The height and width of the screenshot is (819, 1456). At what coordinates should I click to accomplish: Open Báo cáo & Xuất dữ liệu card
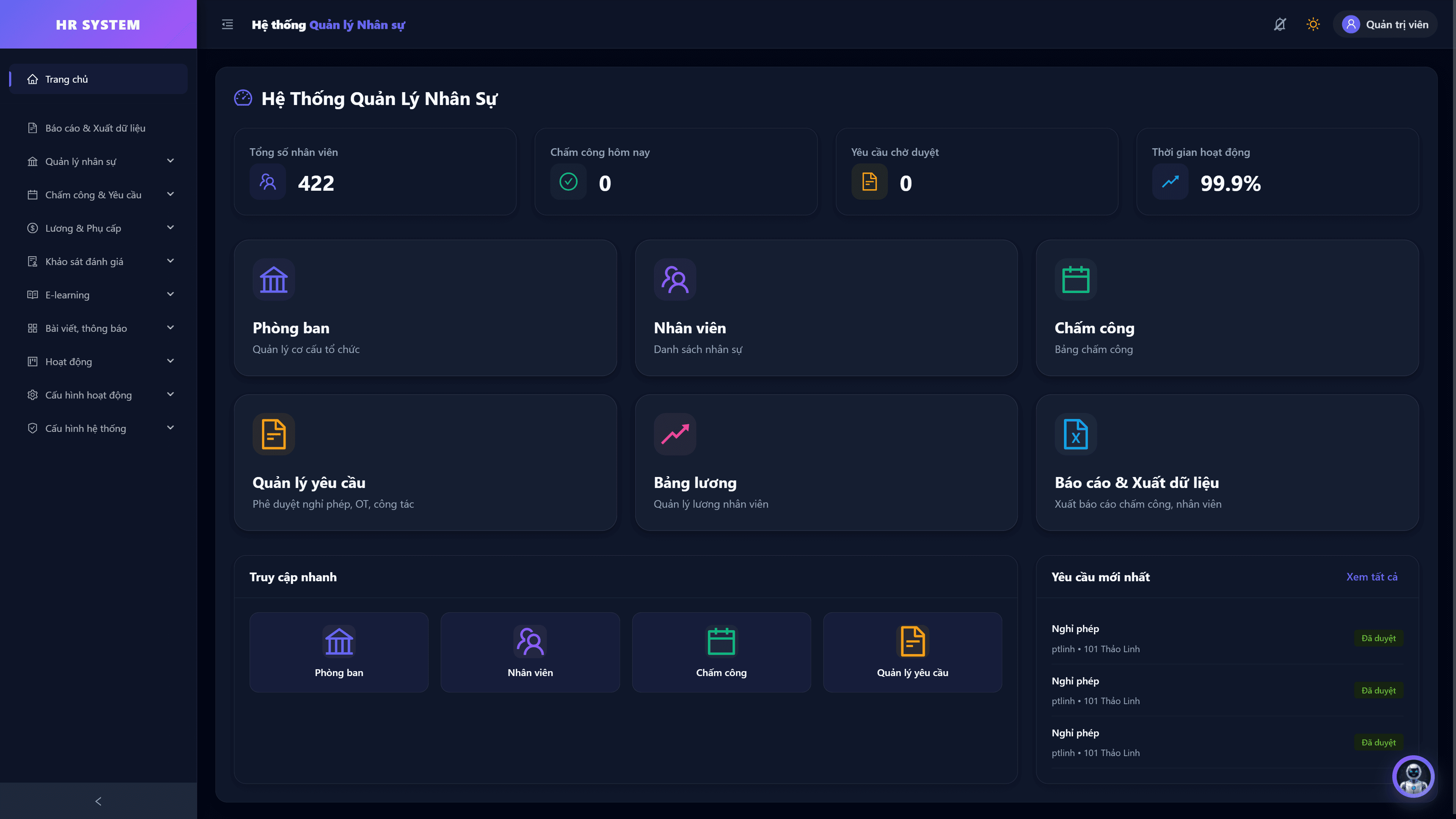click(1227, 462)
